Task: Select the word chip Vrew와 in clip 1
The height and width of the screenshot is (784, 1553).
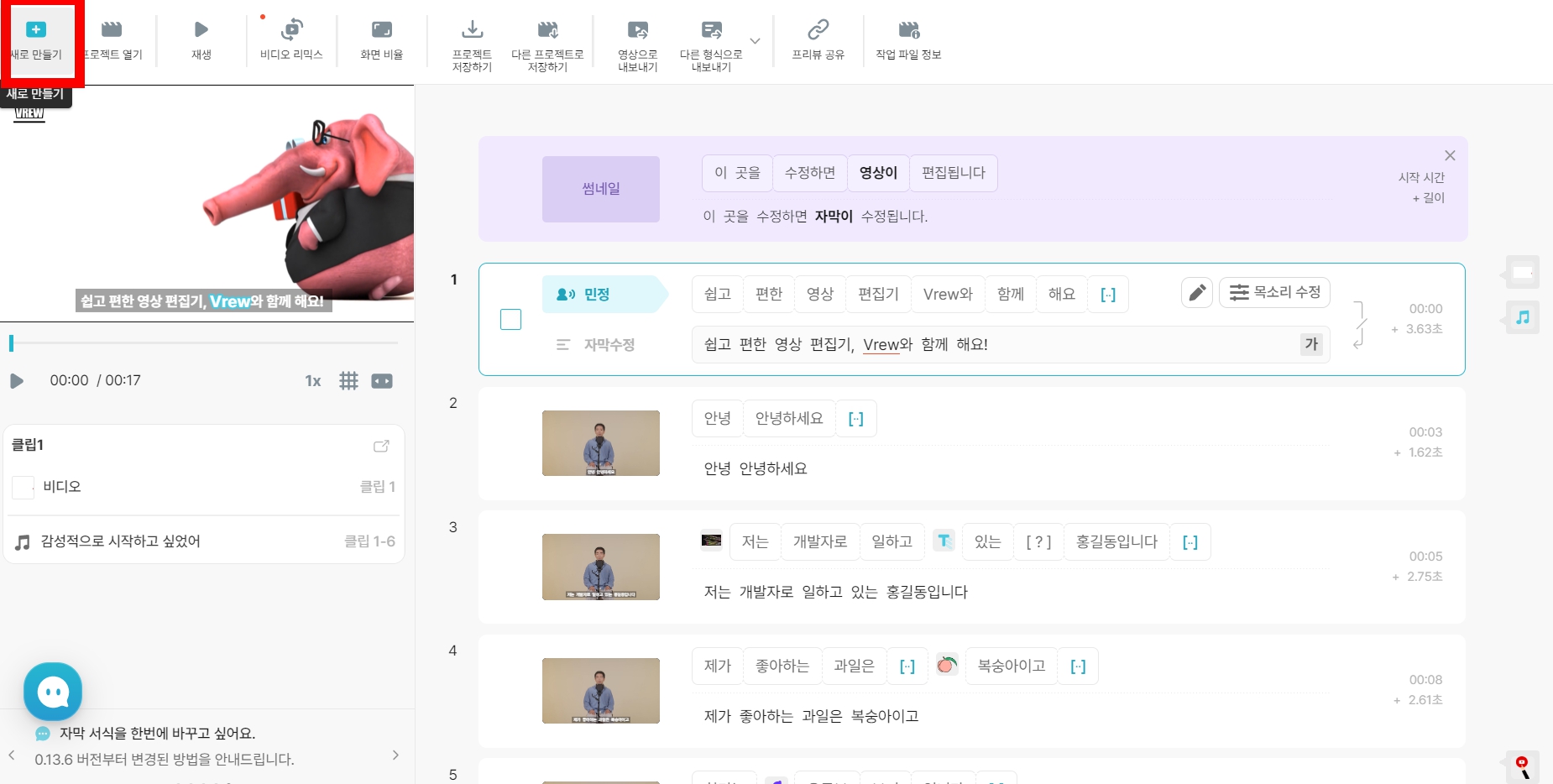Action: (948, 295)
